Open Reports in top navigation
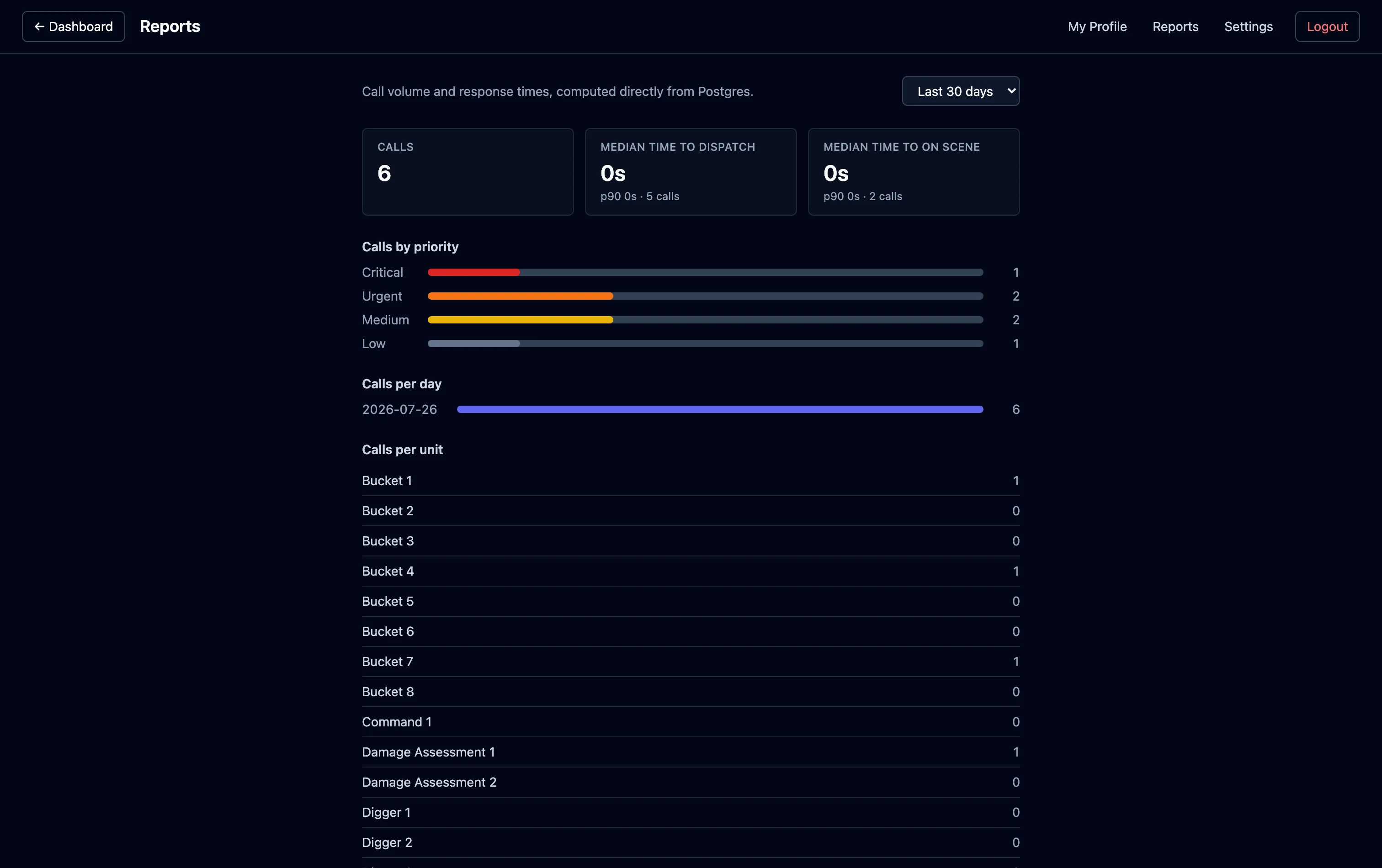The height and width of the screenshot is (868, 1382). [1175, 26]
